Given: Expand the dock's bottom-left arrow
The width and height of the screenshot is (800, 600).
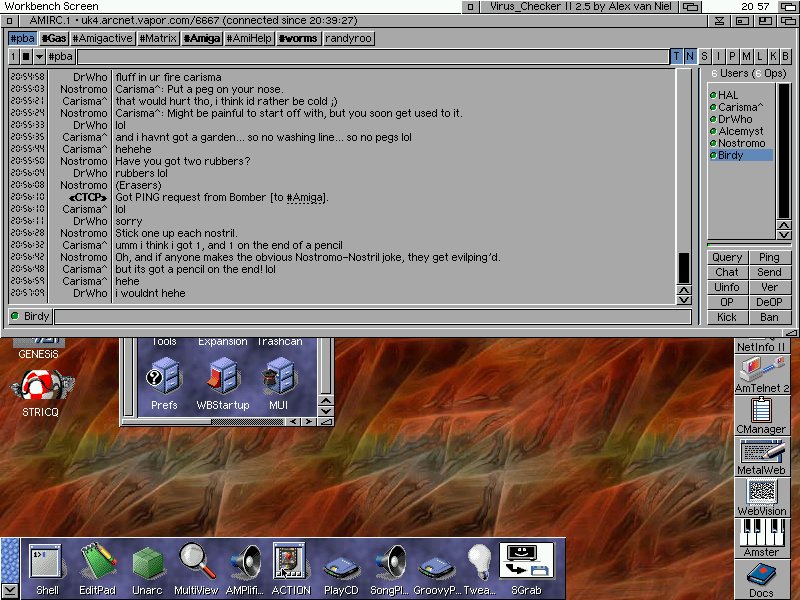Looking at the screenshot, I should tap(9, 591).
